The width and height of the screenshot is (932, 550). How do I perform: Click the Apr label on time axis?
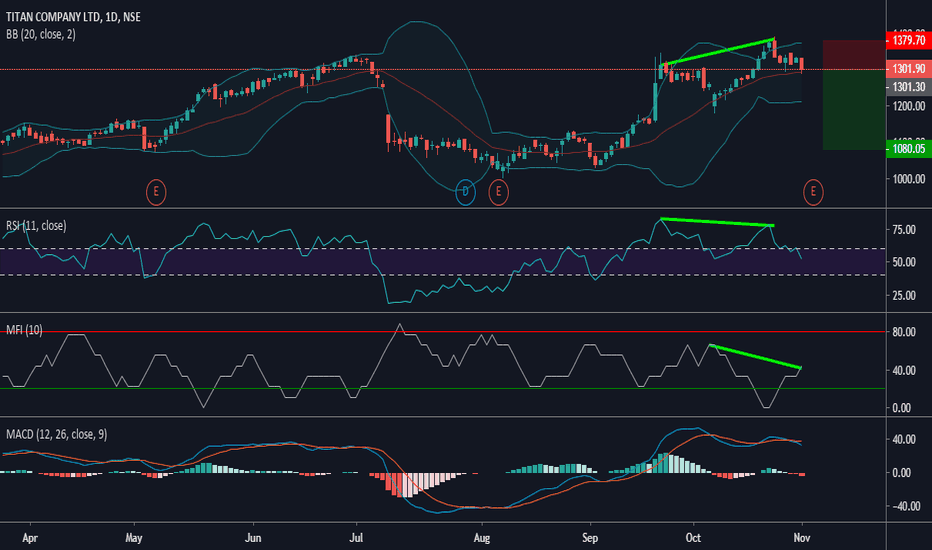click(30, 538)
